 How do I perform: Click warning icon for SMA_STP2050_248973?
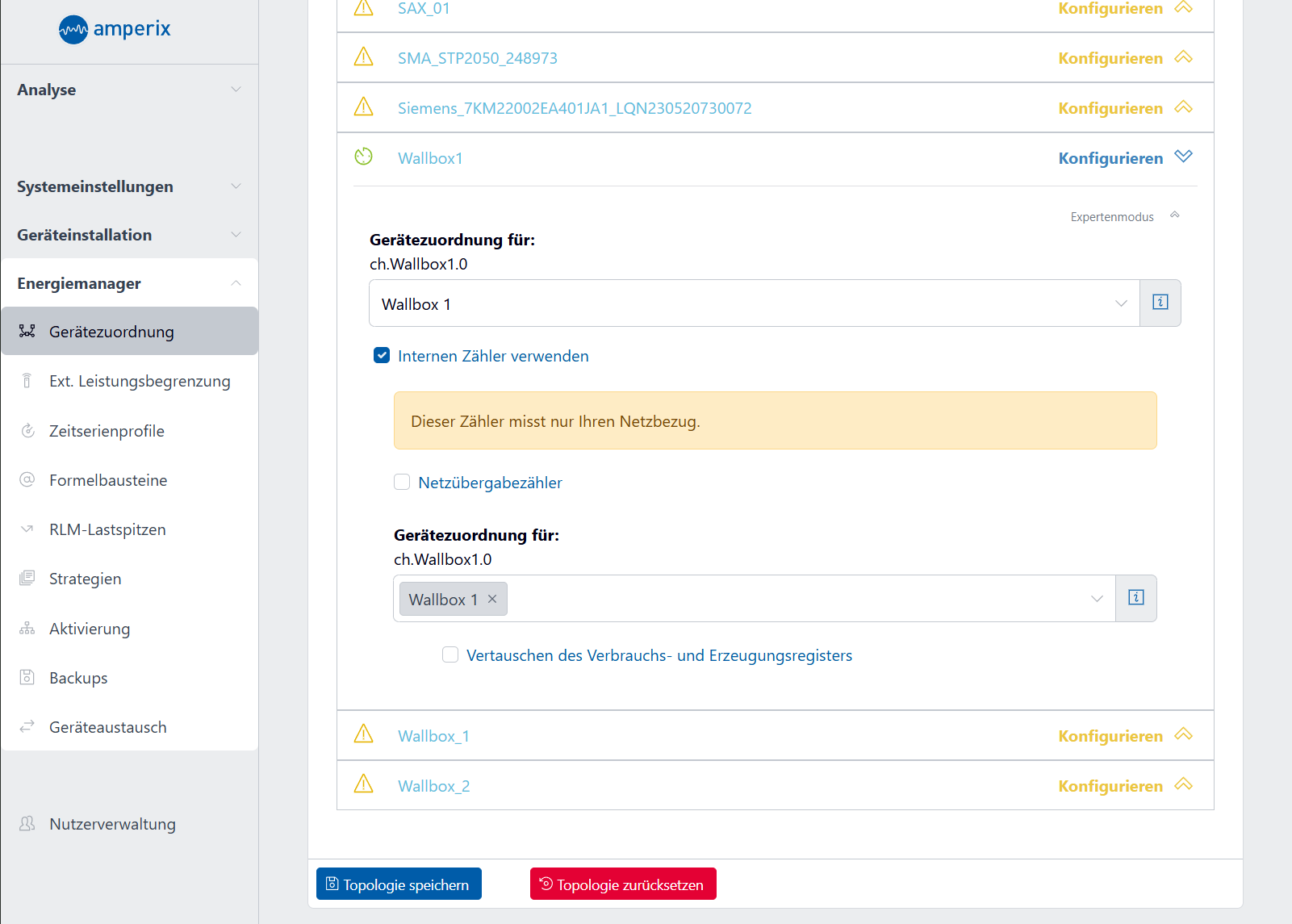coord(364,57)
